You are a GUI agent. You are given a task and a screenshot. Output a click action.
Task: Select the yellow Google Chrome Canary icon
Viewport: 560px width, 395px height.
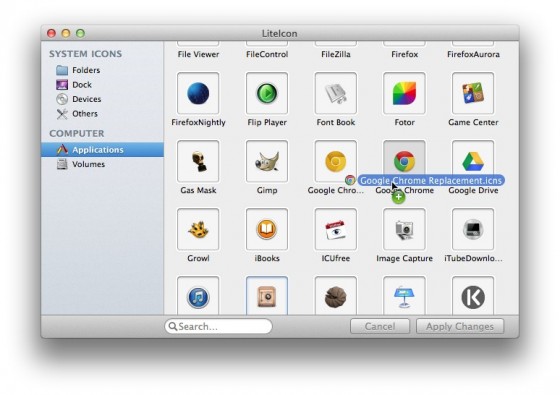336,161
